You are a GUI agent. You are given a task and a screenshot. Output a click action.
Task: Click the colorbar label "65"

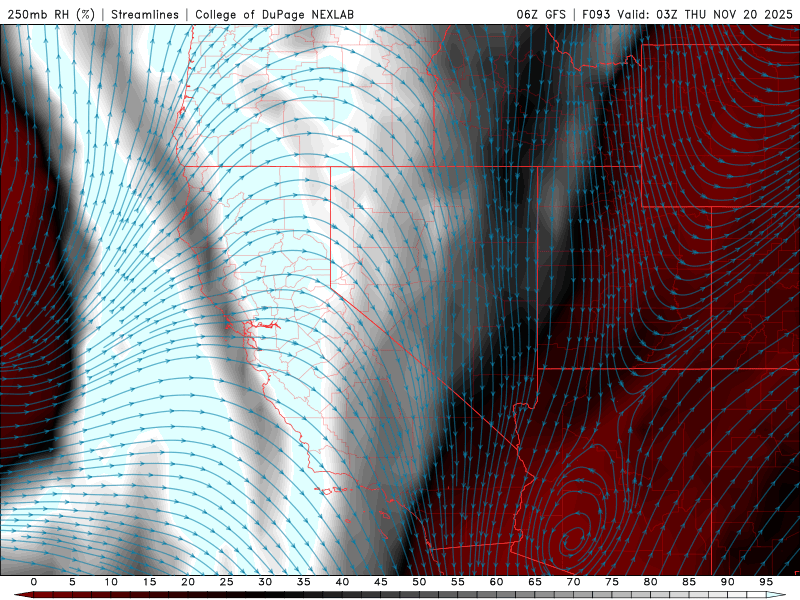[535, 582]
